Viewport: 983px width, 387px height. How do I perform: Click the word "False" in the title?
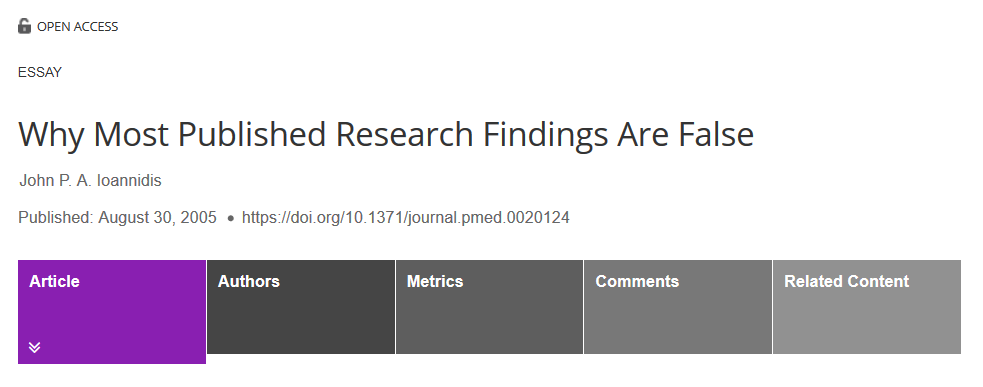[x=715, y=134]
